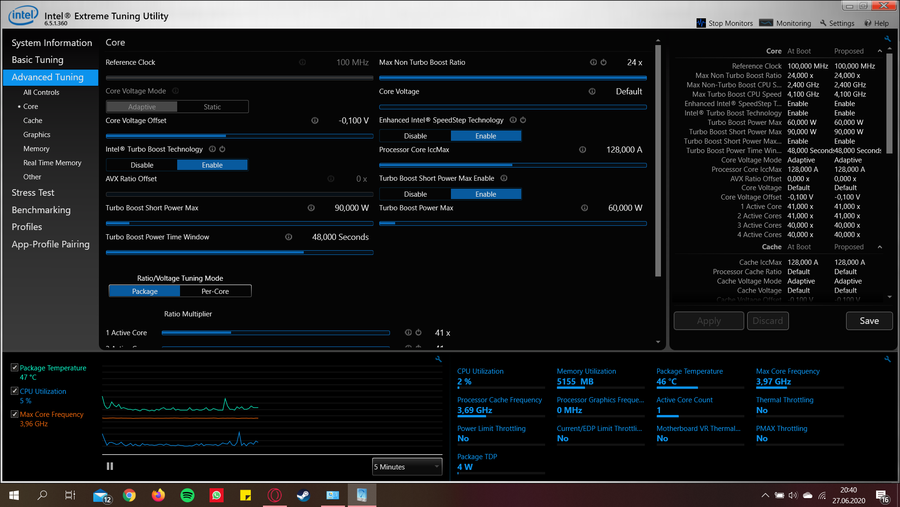Select Advanced Tuning
Screen dimensions: 900x507
(51, 77)
